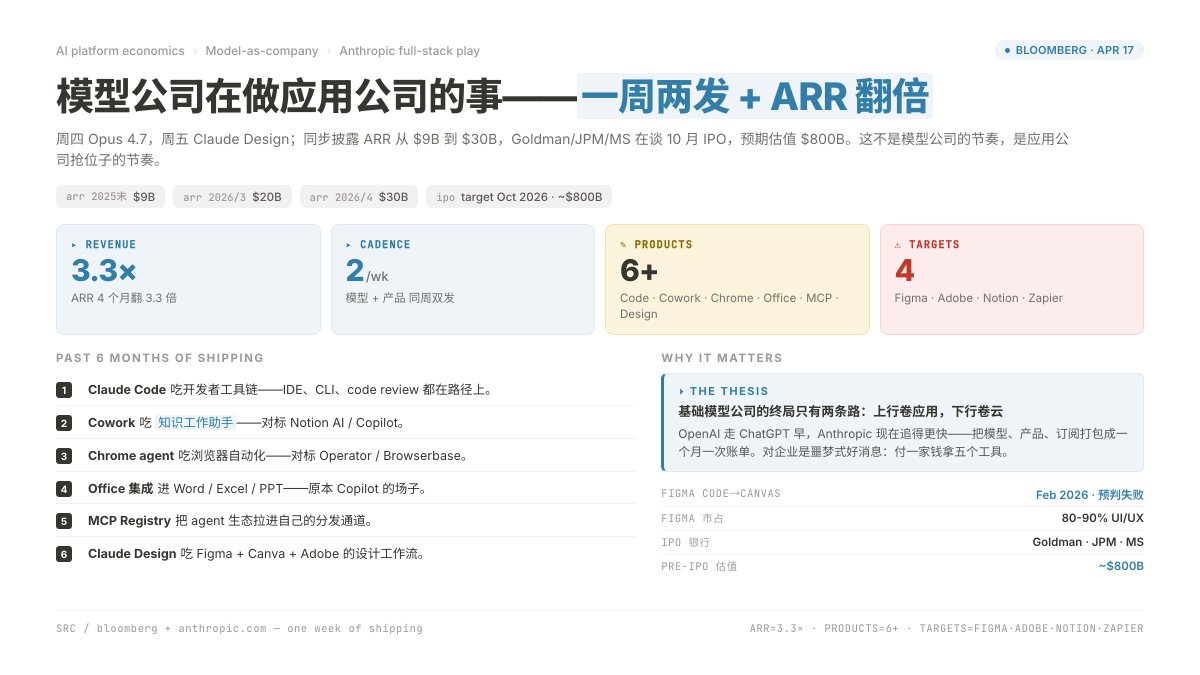This screenshot has height=675, width=1200.
Task: Click the REVENUE card triangle icon
Action: pos(74,245)
